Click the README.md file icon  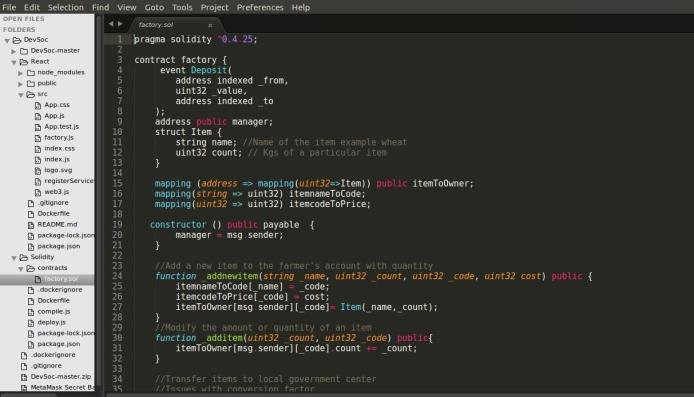(x=31, y=225)
